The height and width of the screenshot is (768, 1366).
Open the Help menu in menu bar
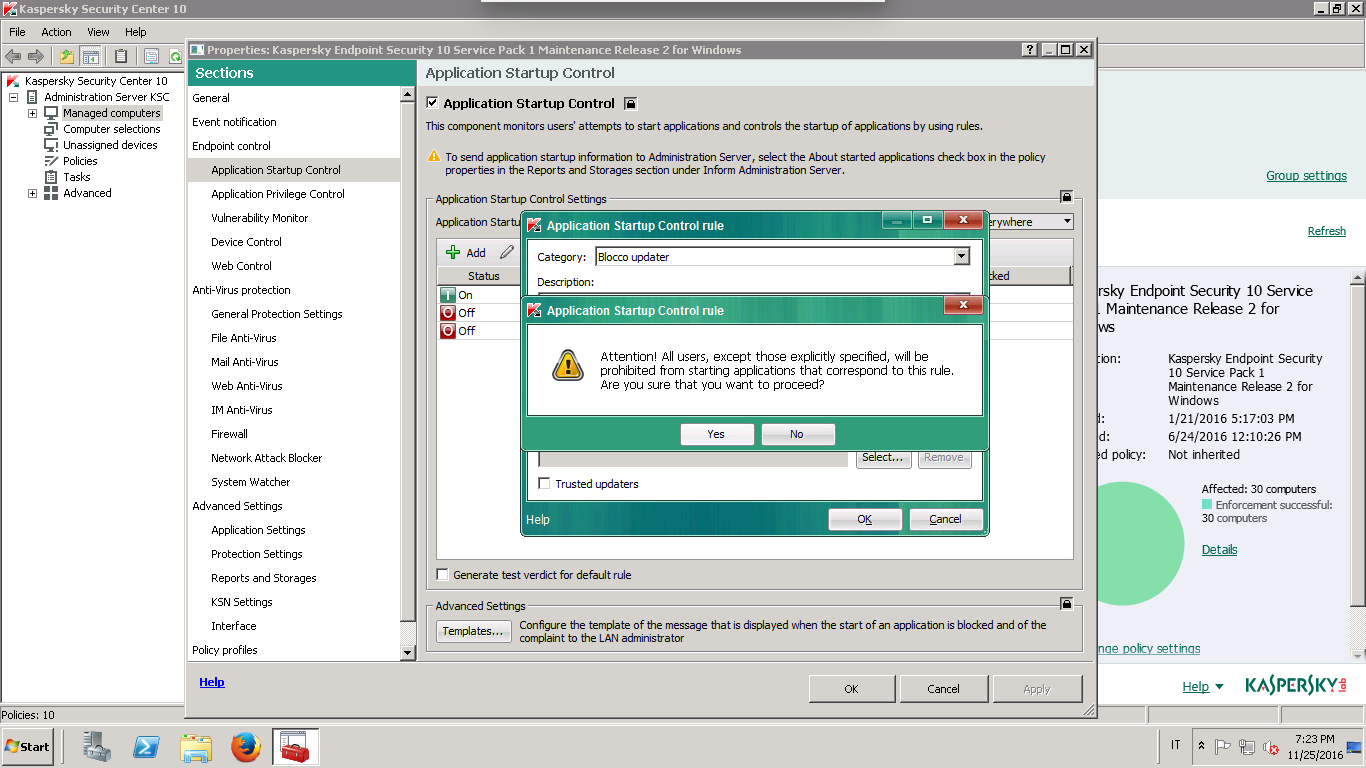pyautogui.click(x=136, y=32)
